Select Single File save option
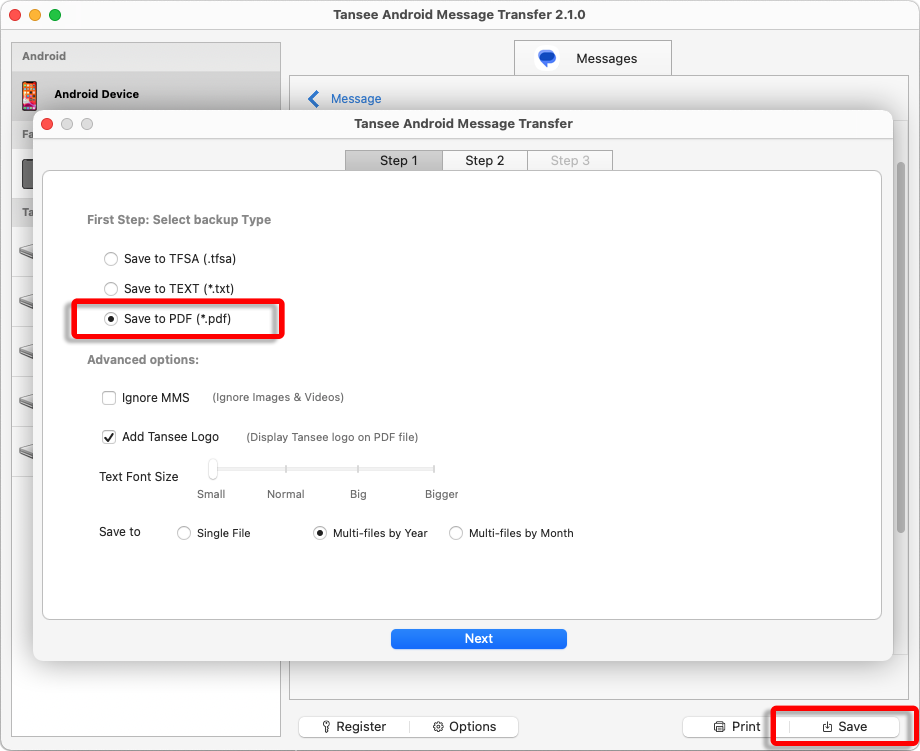This screenshot has height=751, width=920. (x=184, y=533)
